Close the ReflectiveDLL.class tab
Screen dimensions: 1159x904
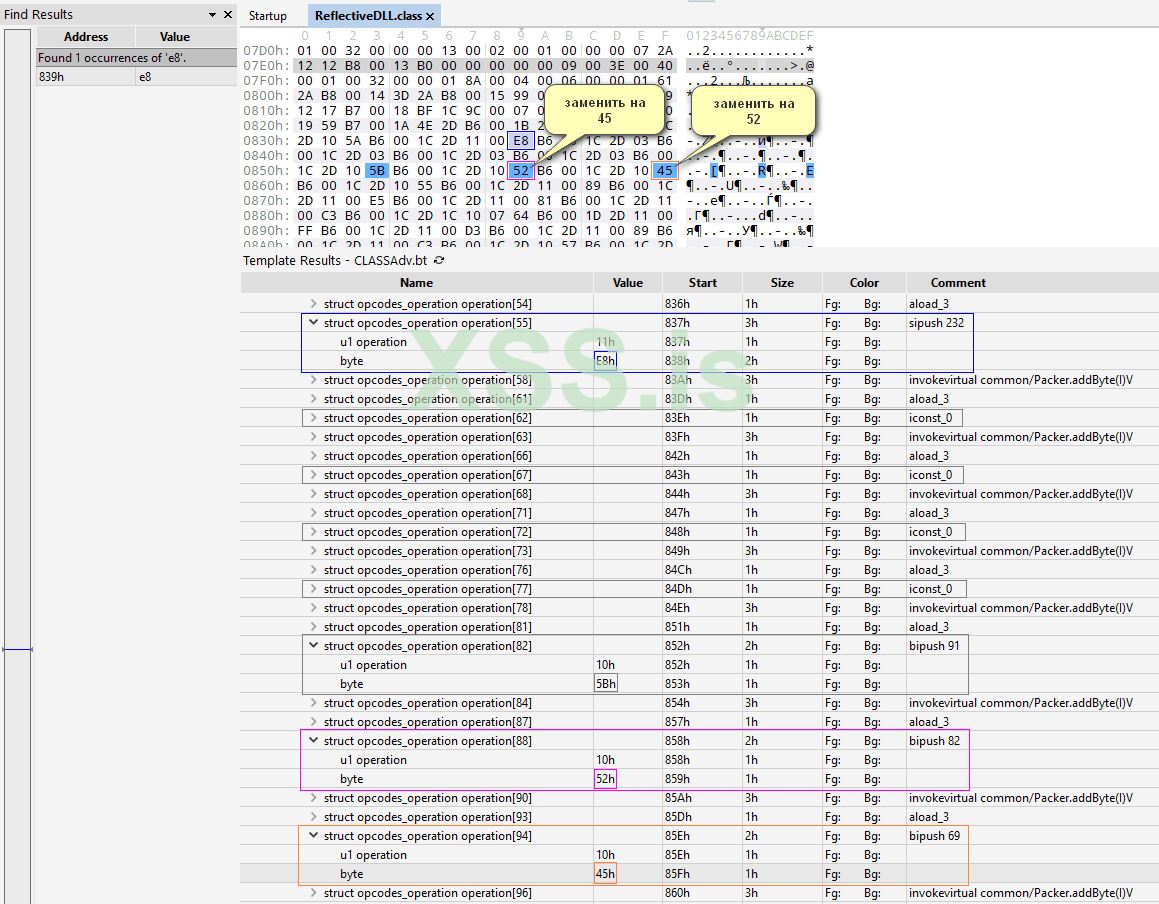(x=430, y=17)
